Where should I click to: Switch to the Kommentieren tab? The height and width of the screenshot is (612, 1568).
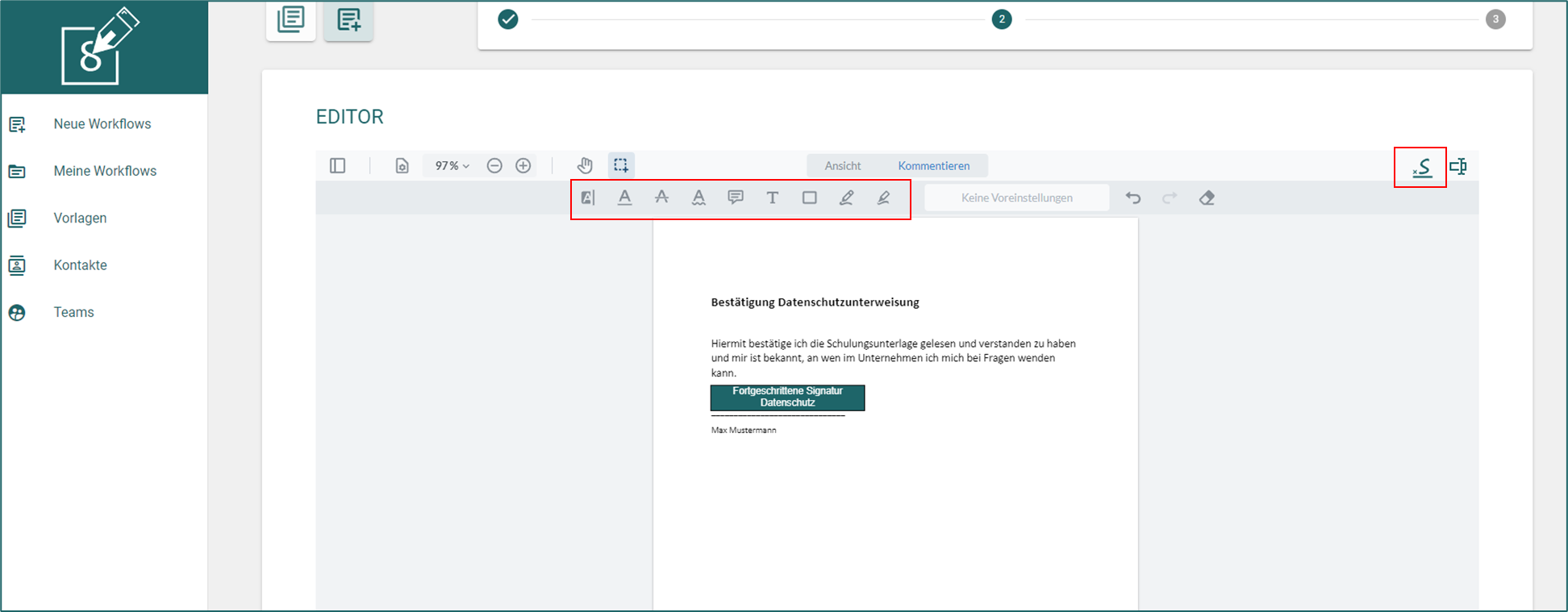point(934,165)
